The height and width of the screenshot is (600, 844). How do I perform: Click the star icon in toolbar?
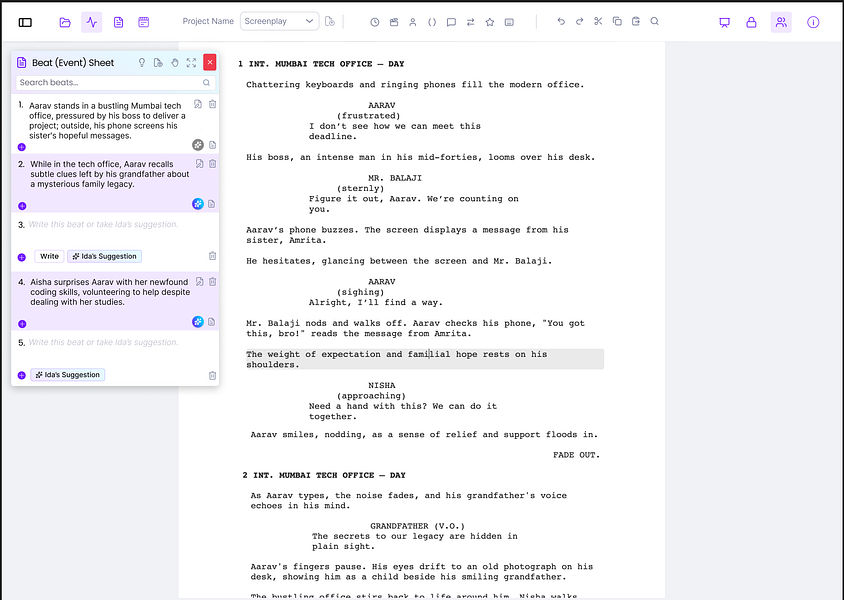pyautogui.click(x=490, y=22)
